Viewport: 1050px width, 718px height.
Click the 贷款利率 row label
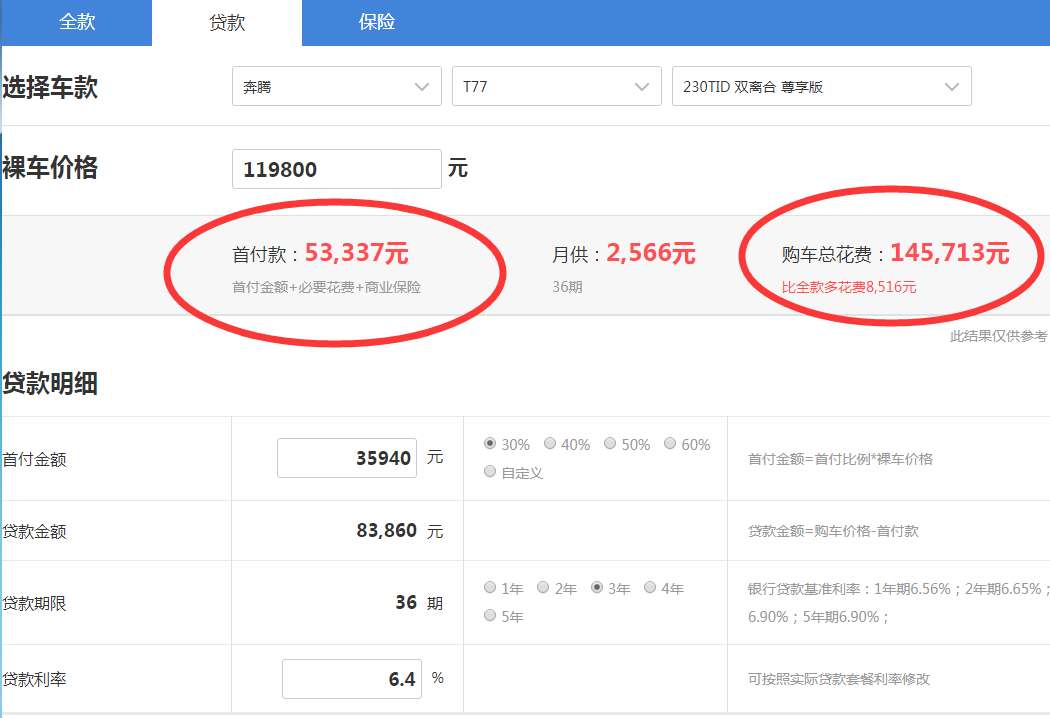tap(34, 679)
